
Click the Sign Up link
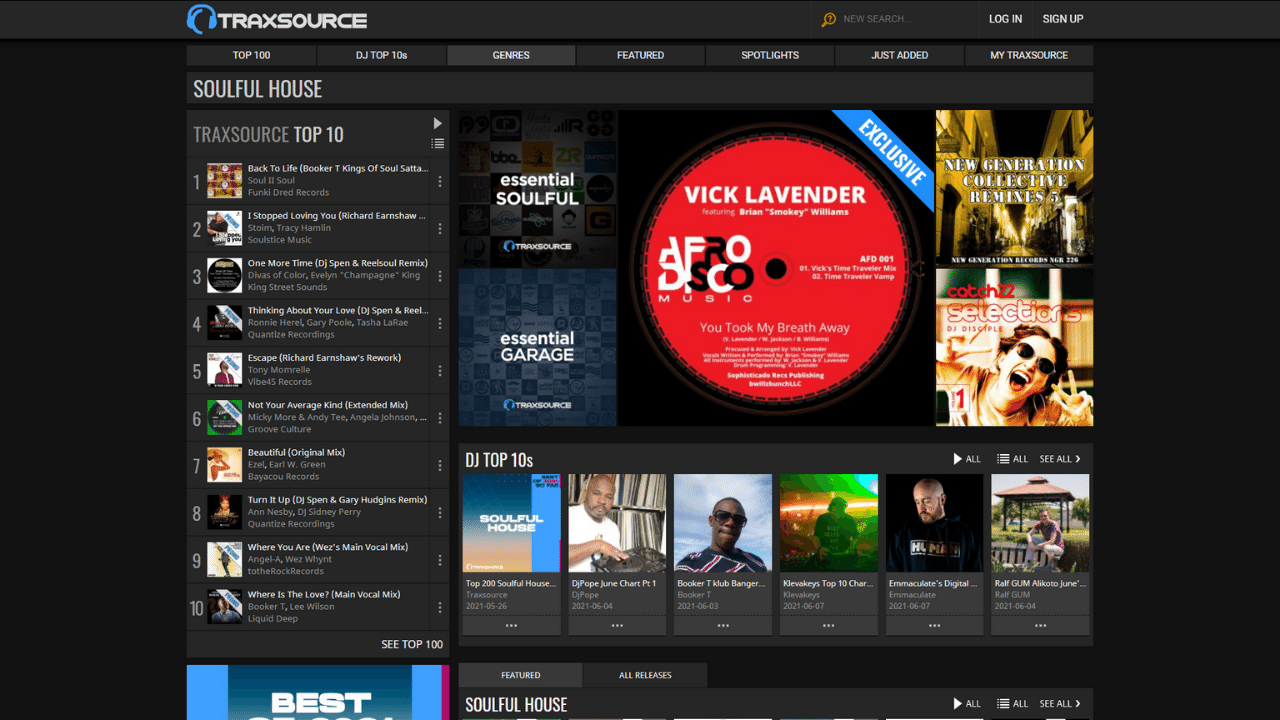(x=1062, y=19)
